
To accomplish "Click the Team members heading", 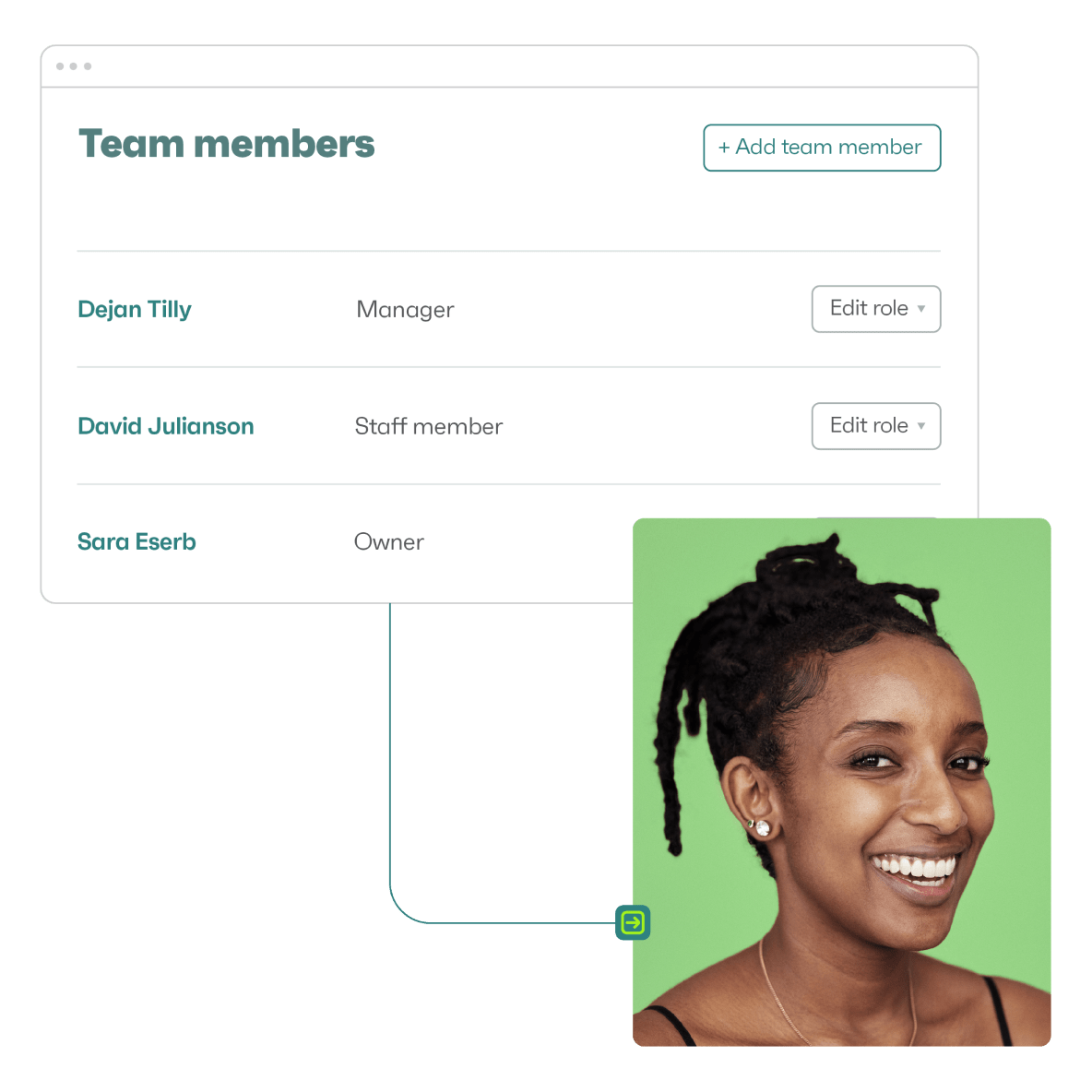I will point(226,144).
